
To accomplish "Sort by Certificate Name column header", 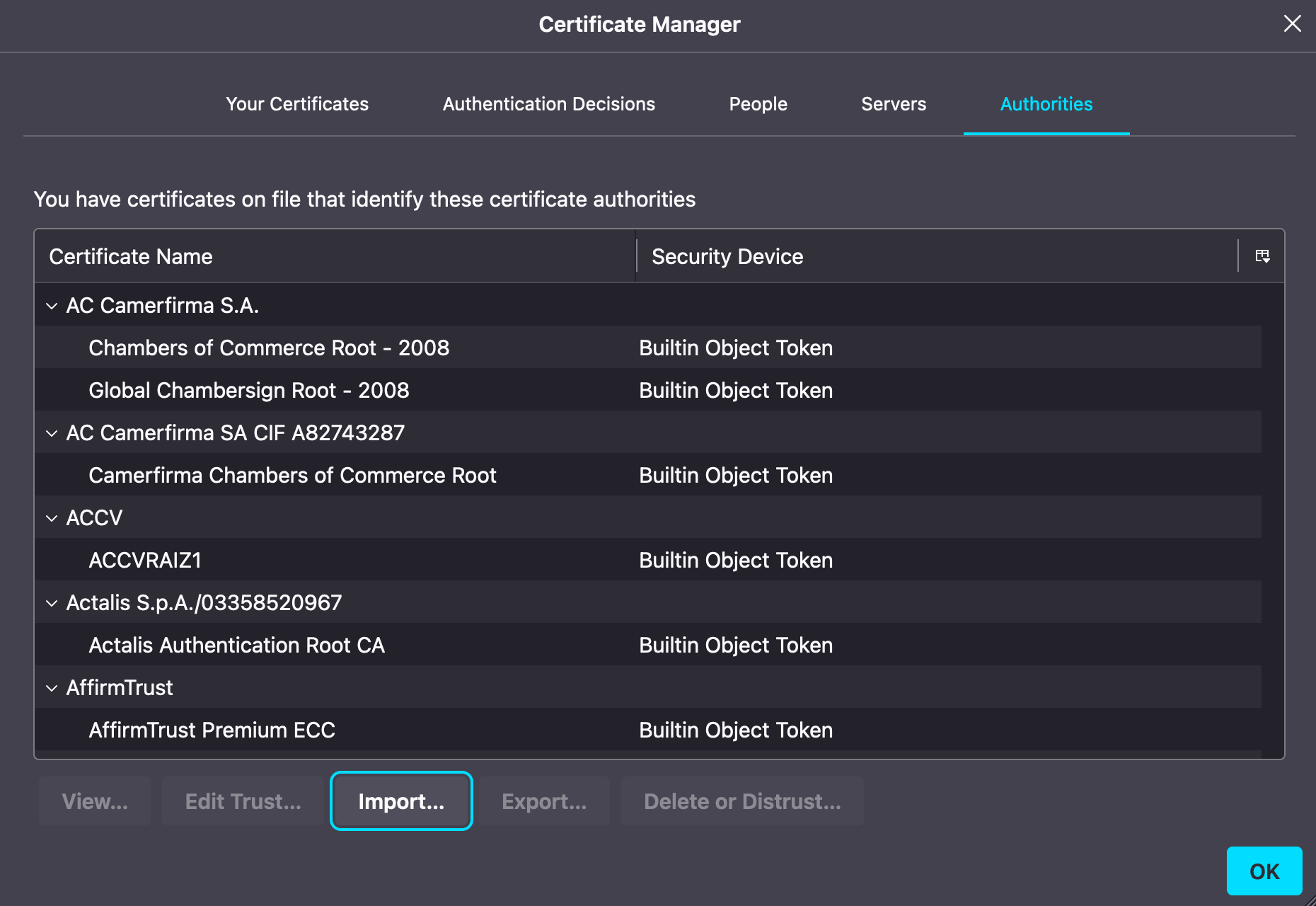I will tap(334, 256).
